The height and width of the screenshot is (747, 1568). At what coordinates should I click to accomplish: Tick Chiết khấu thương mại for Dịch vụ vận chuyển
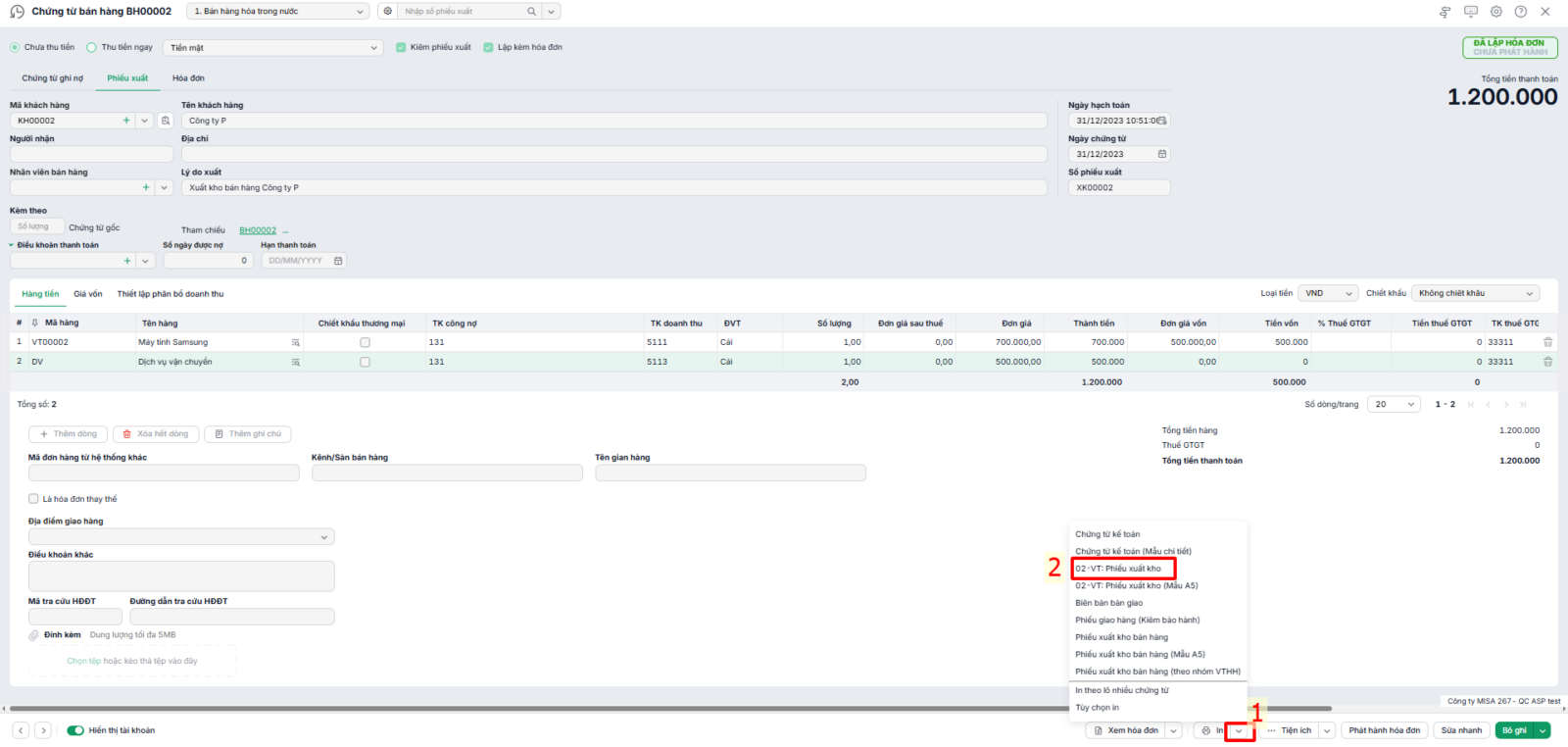coord(365,362)
